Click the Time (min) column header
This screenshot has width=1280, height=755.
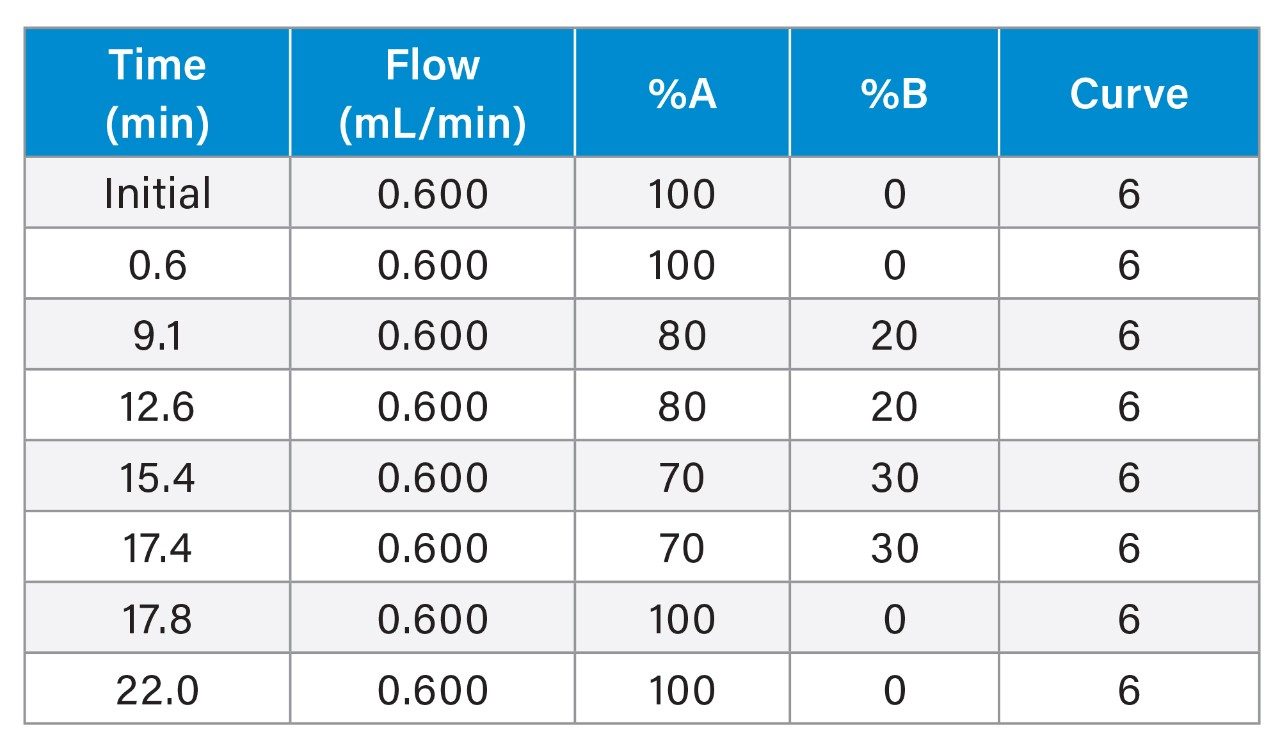(157, 93)
